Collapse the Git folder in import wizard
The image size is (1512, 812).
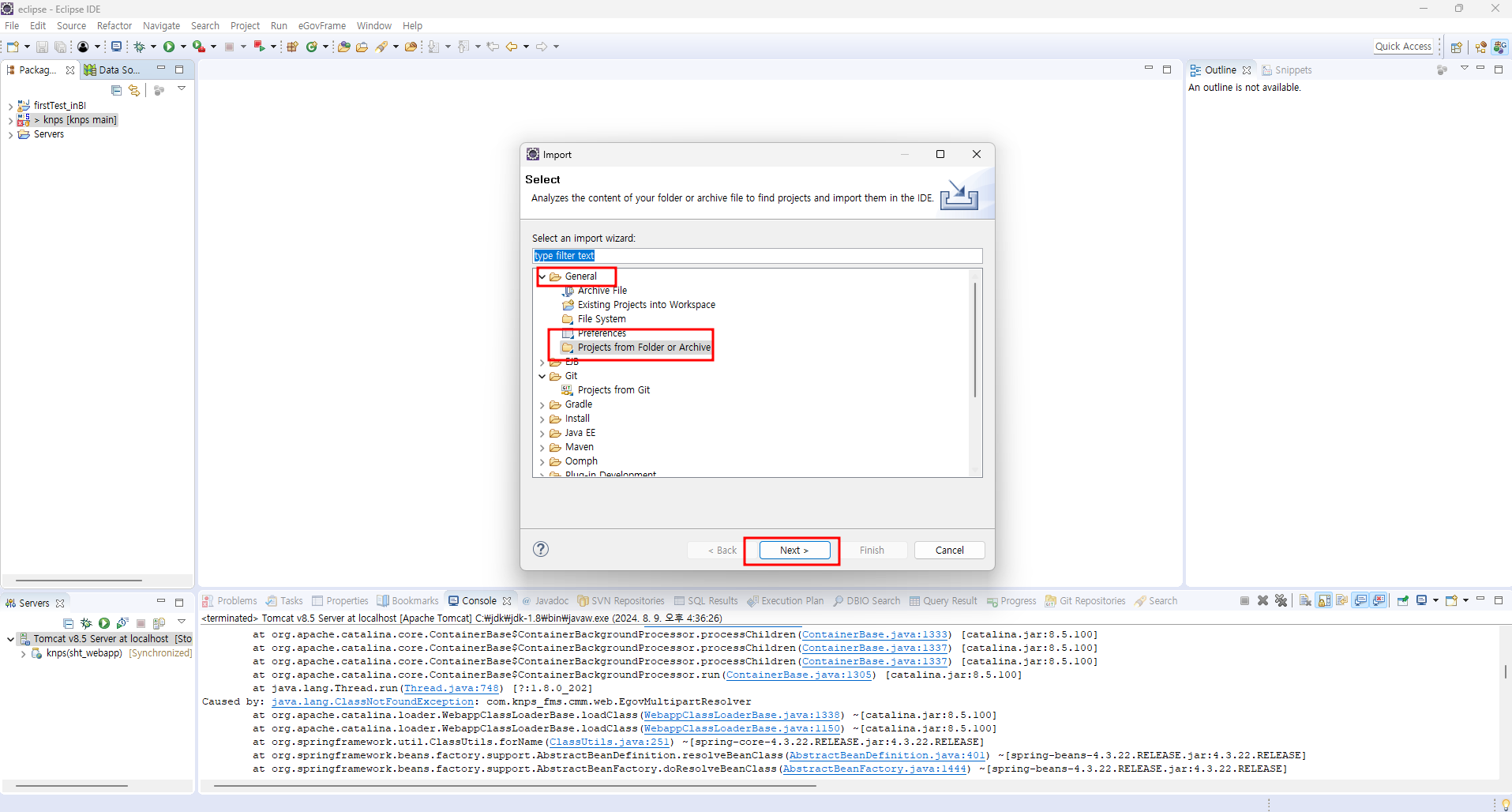(x=542, y=376)
